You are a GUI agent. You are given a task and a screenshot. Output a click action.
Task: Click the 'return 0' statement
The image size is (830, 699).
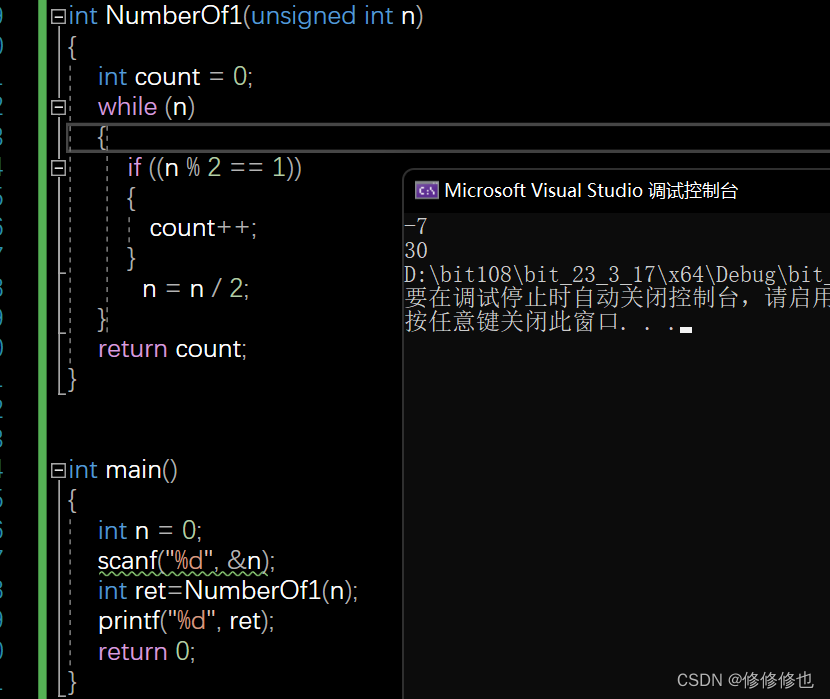(x=146, y=652)
